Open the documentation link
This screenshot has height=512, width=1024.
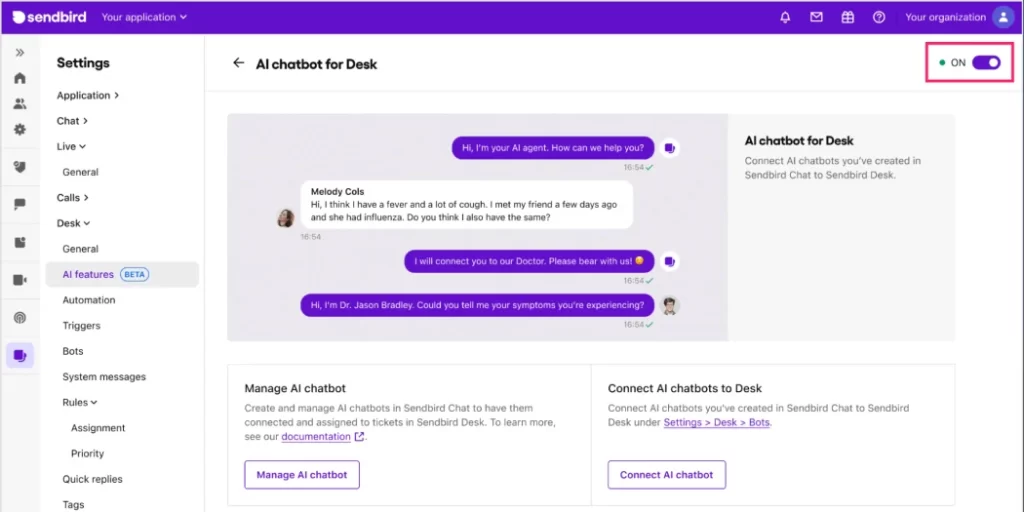316,437
